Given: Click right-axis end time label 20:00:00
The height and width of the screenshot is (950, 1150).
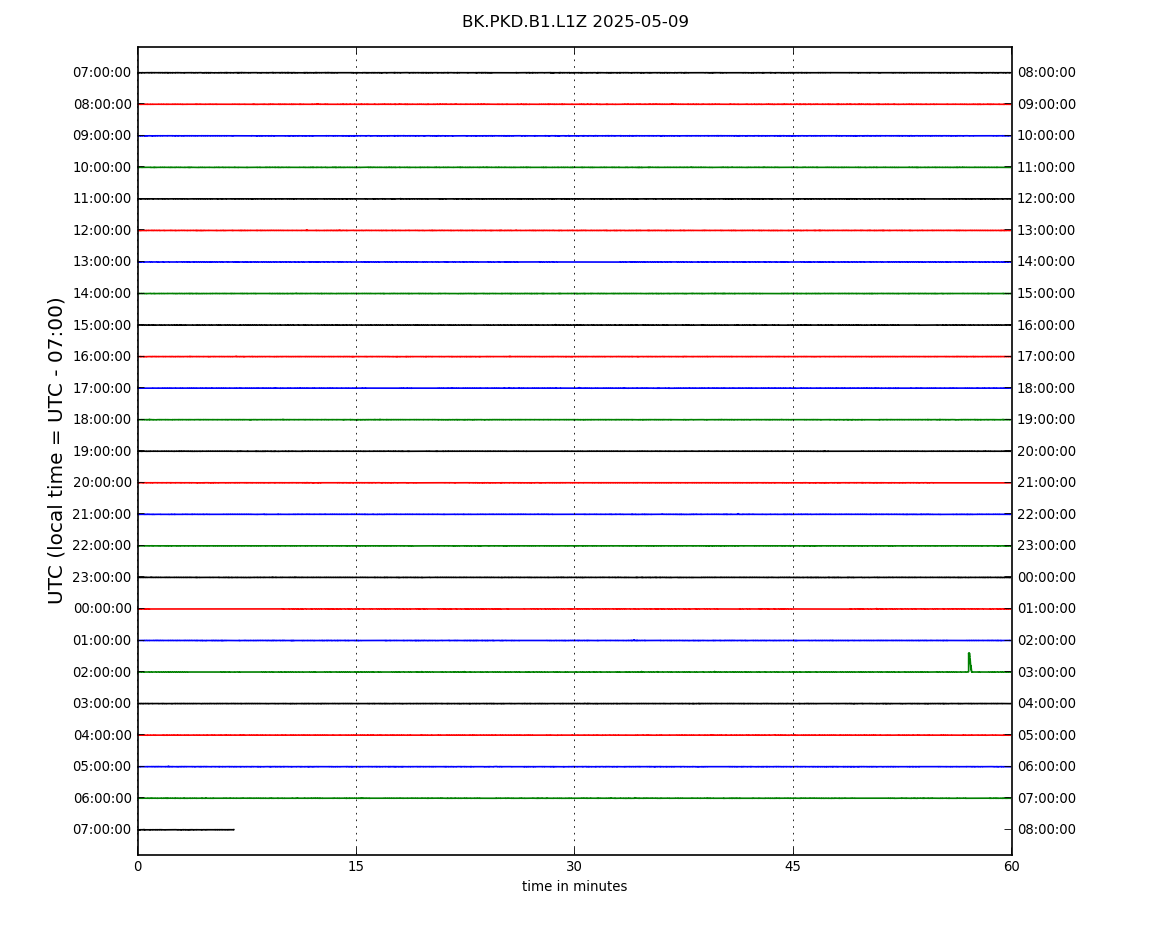Looking at the screenshot, I should (x=1047, y=451).
